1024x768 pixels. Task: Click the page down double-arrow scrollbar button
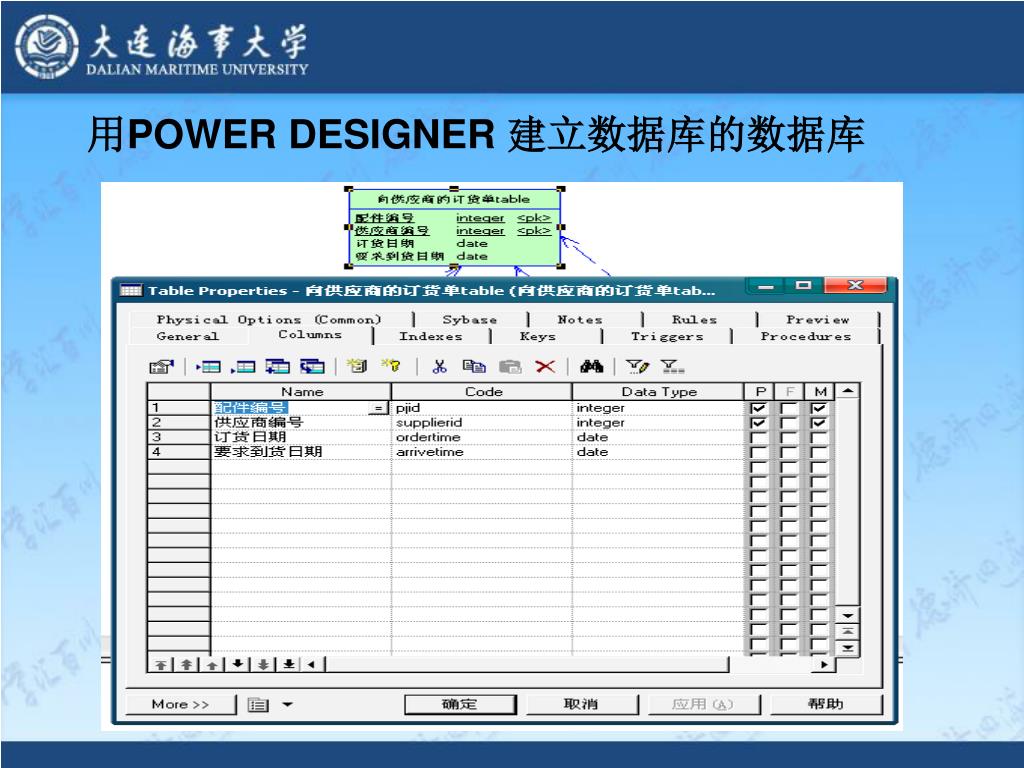pyautogui.click(x=848, y=648)
